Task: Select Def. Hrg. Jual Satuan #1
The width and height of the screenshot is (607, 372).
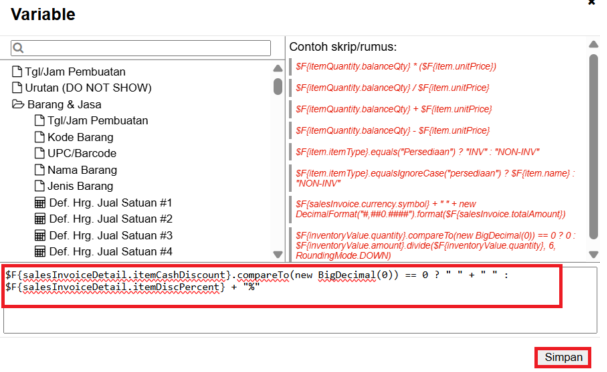Action: pyautogui.click(x=110, y=203)
